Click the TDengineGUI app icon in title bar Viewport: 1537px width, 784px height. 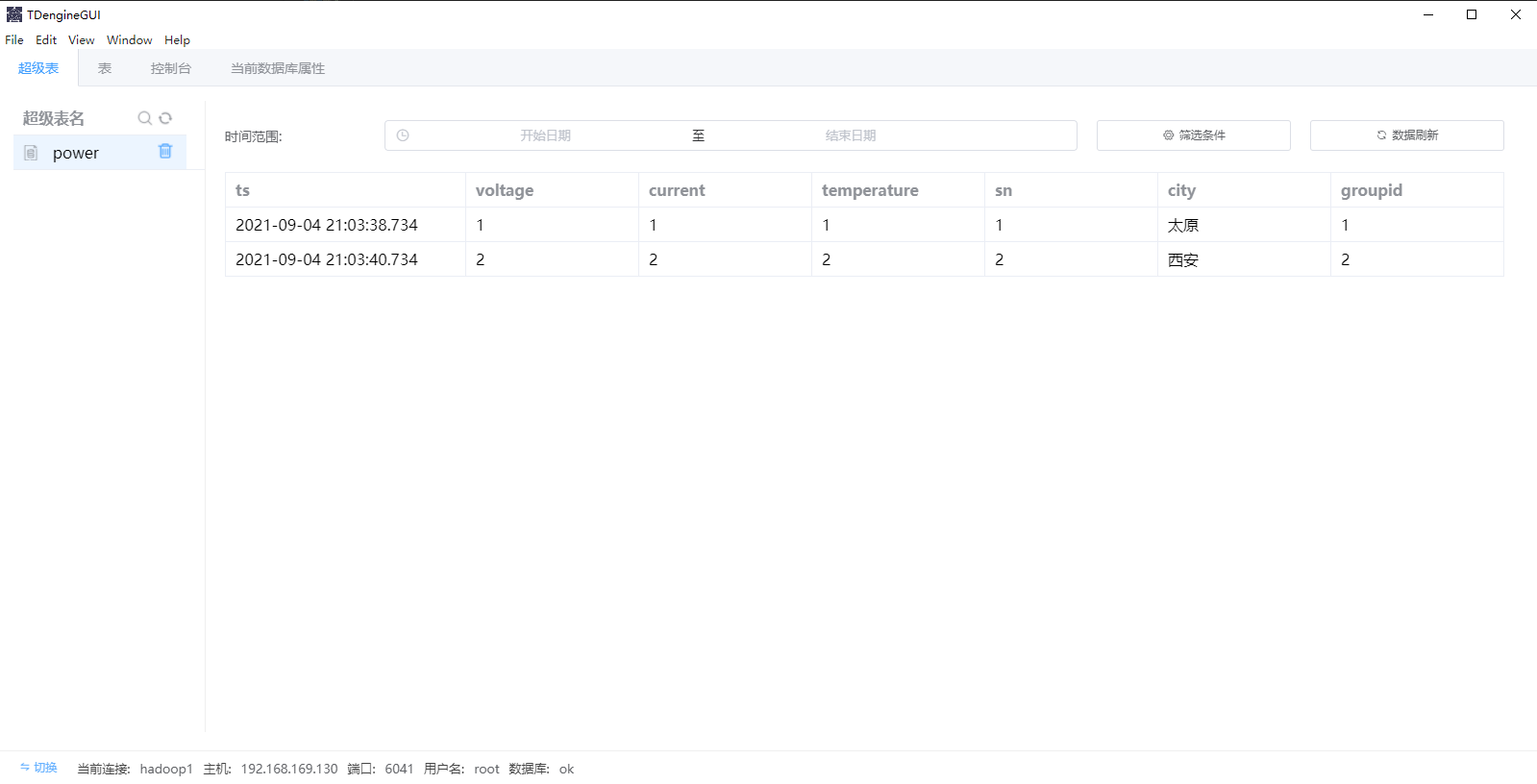tap(13, 14)
